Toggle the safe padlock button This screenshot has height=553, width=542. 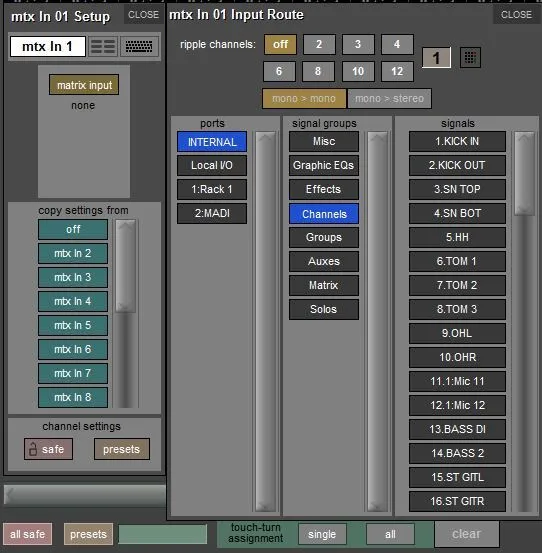click(x=49, y=449)
